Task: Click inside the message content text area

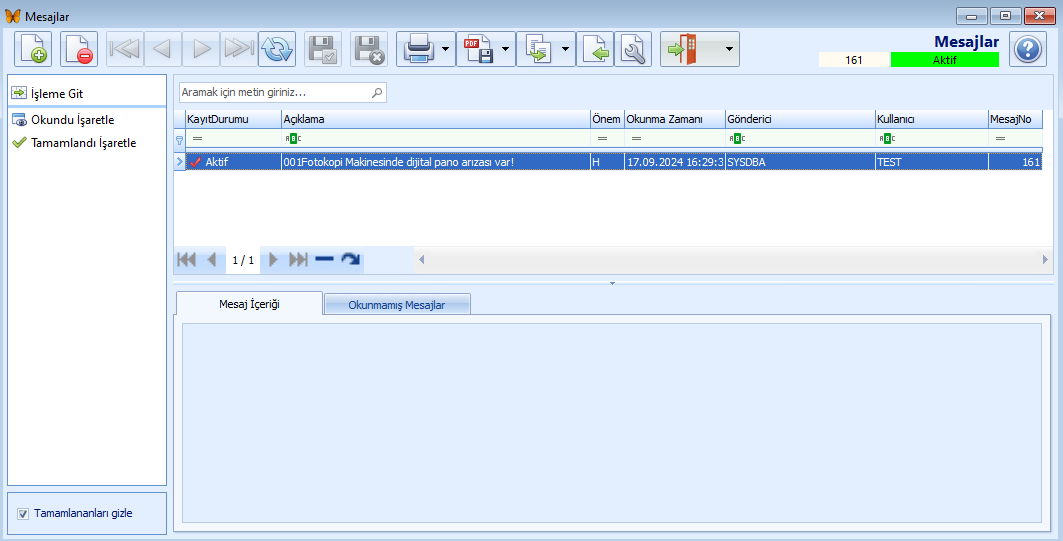Action: (612, 423)
